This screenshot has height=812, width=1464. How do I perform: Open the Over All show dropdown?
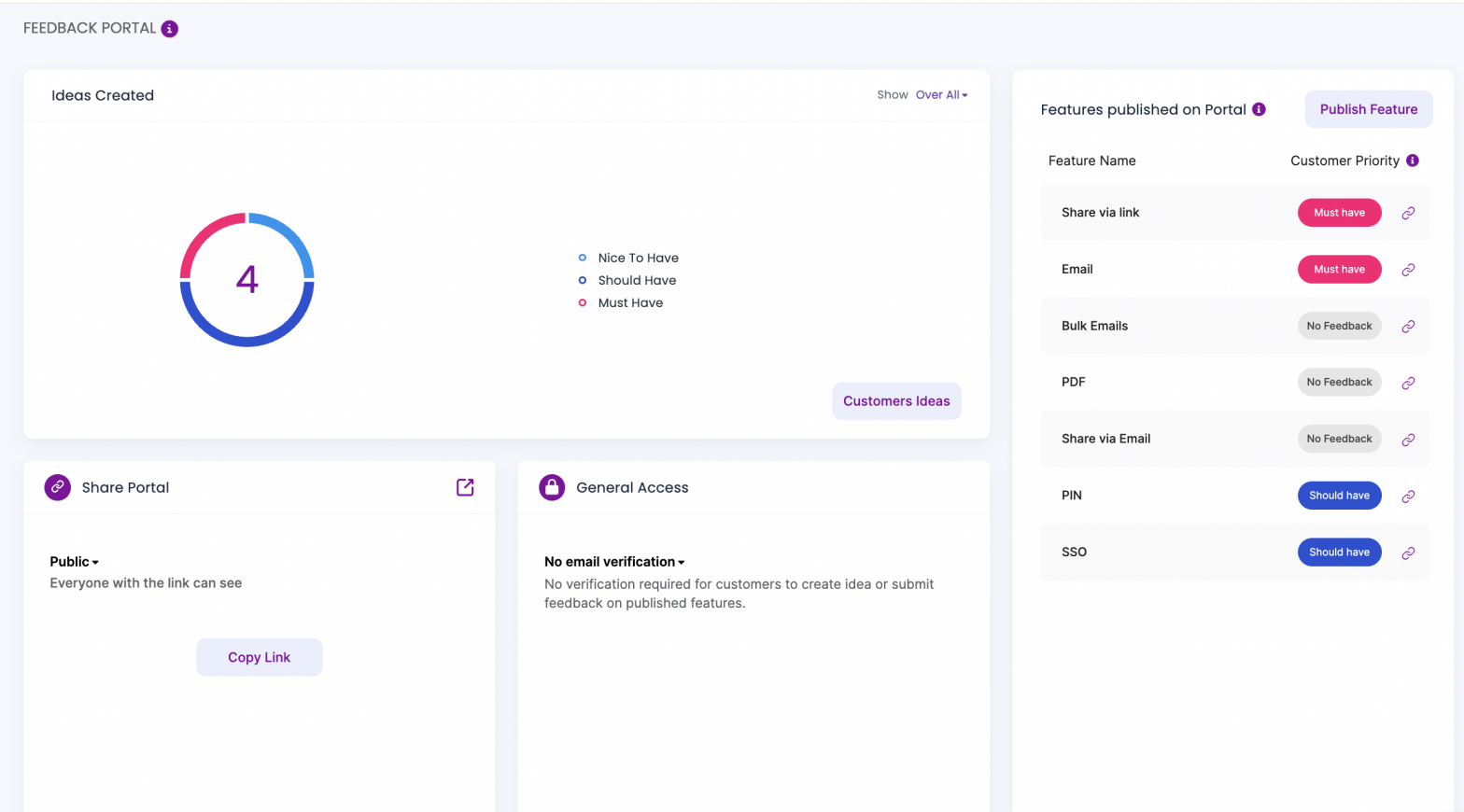pos(941,95)
